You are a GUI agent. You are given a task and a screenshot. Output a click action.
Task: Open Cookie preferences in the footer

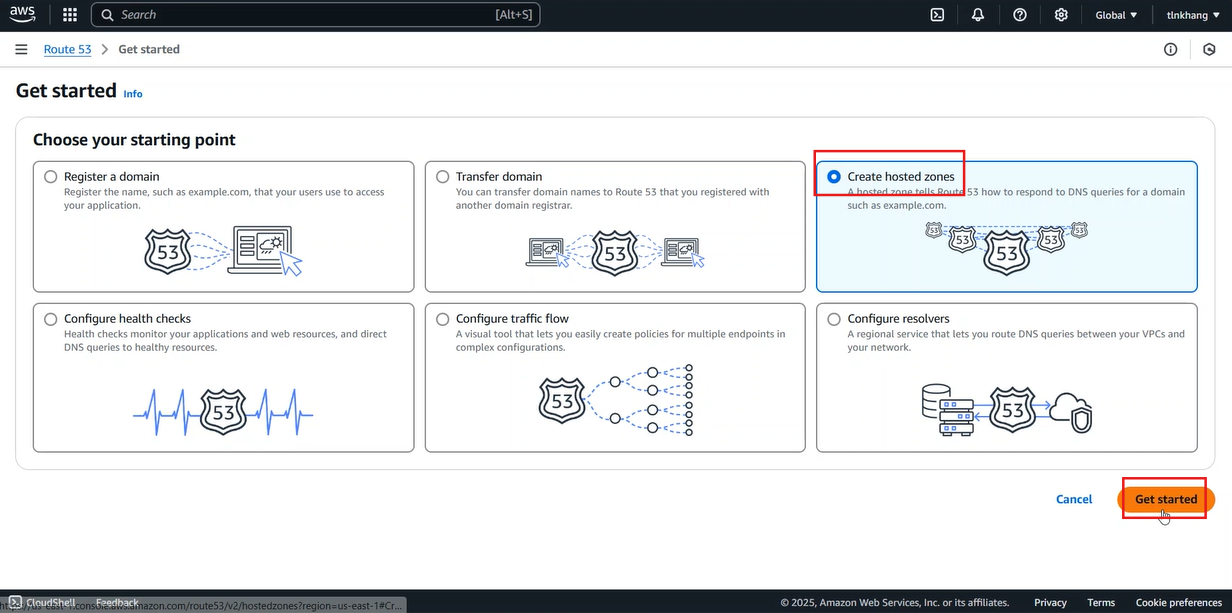click(1178, 602)
